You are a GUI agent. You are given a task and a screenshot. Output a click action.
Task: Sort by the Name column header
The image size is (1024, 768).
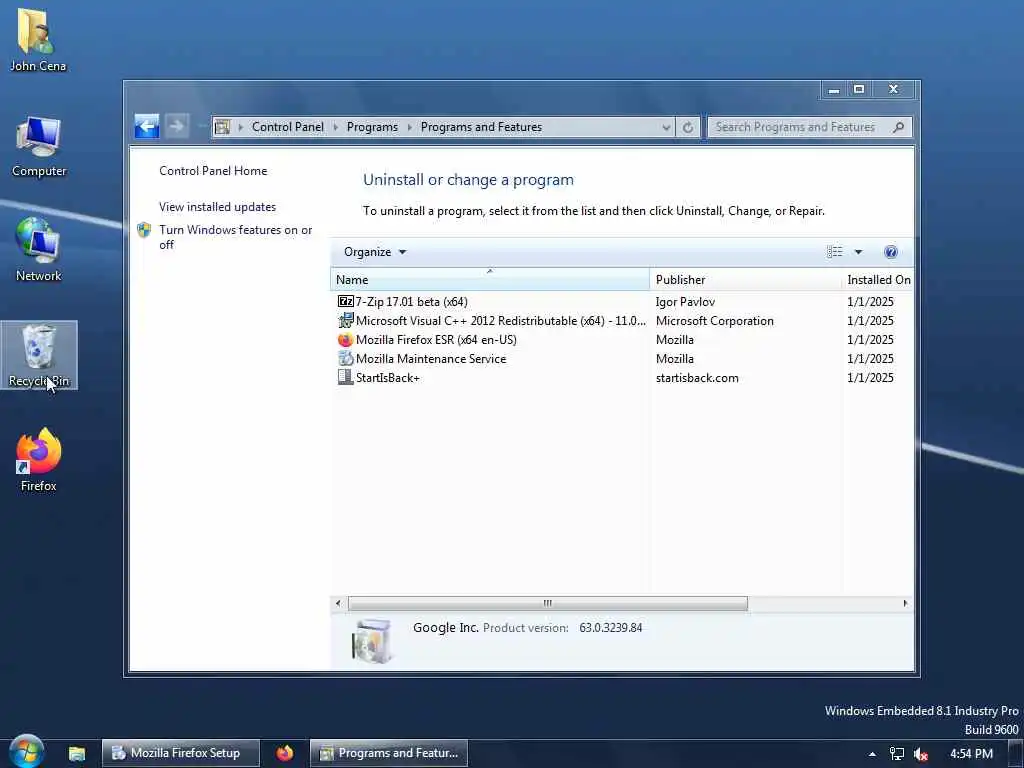(490, 280)
